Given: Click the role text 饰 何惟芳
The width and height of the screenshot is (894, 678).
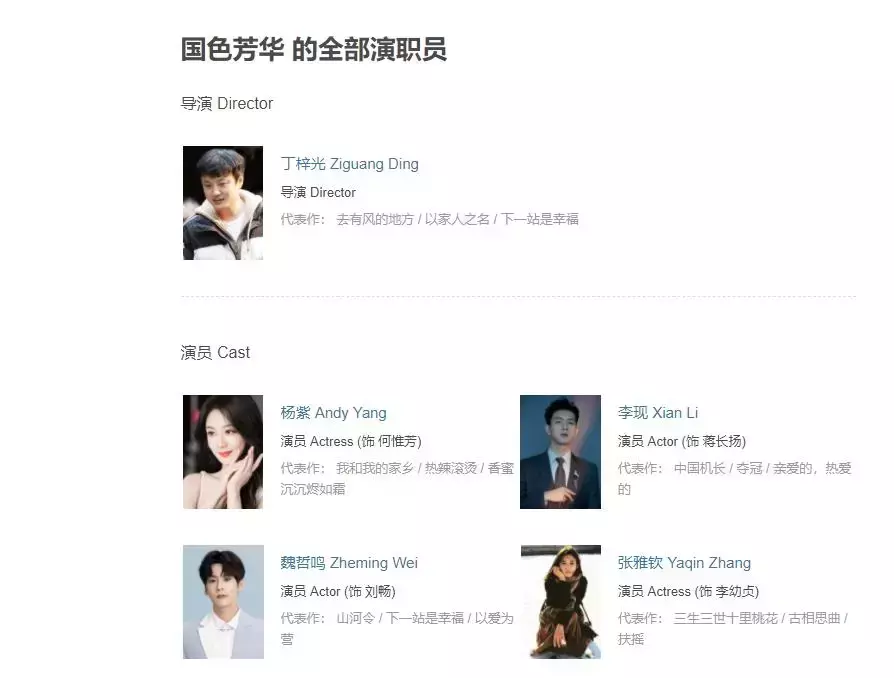Looking at the screenshot, I should (x=391, y=441).
